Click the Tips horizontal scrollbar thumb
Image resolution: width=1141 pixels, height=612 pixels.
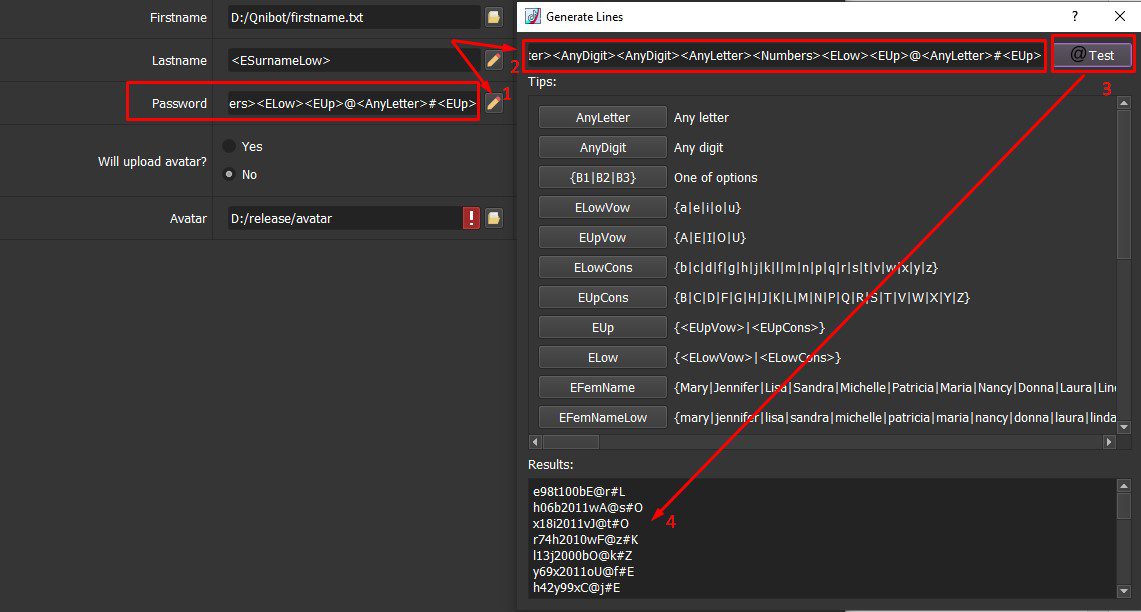coord(570,442)
